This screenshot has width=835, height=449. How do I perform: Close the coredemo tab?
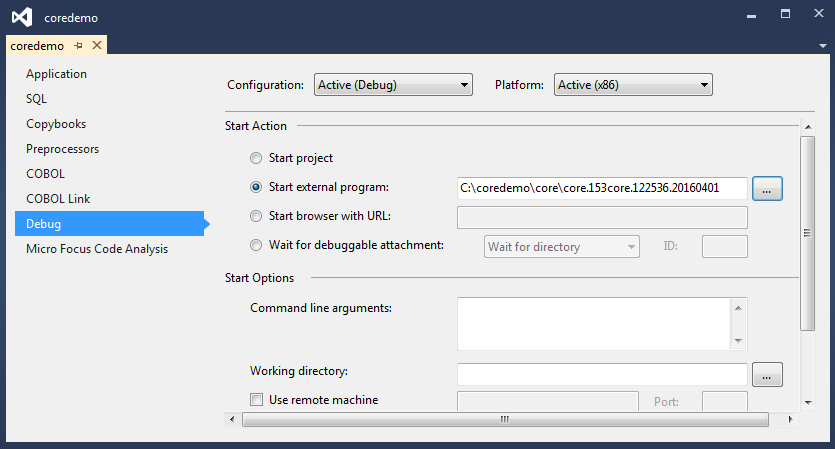97,45
